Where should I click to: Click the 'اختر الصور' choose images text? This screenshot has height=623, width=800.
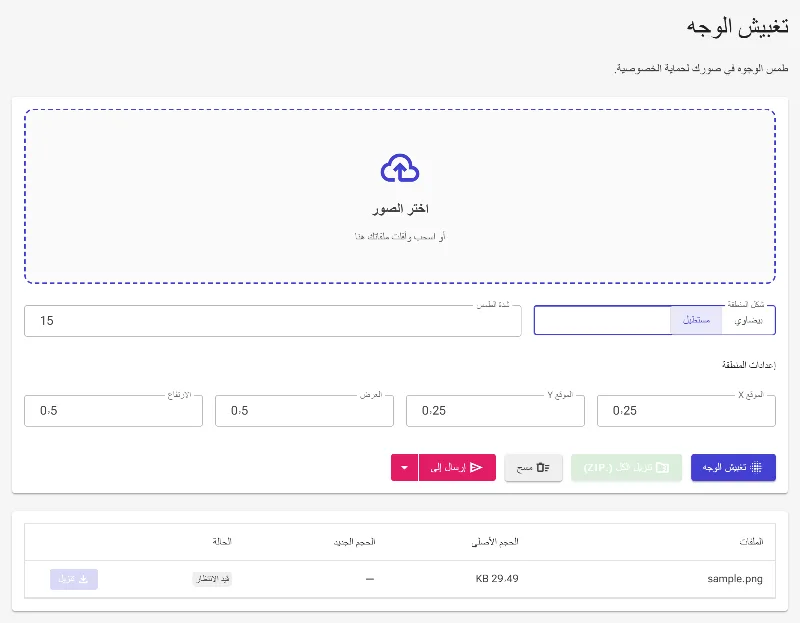401,209
